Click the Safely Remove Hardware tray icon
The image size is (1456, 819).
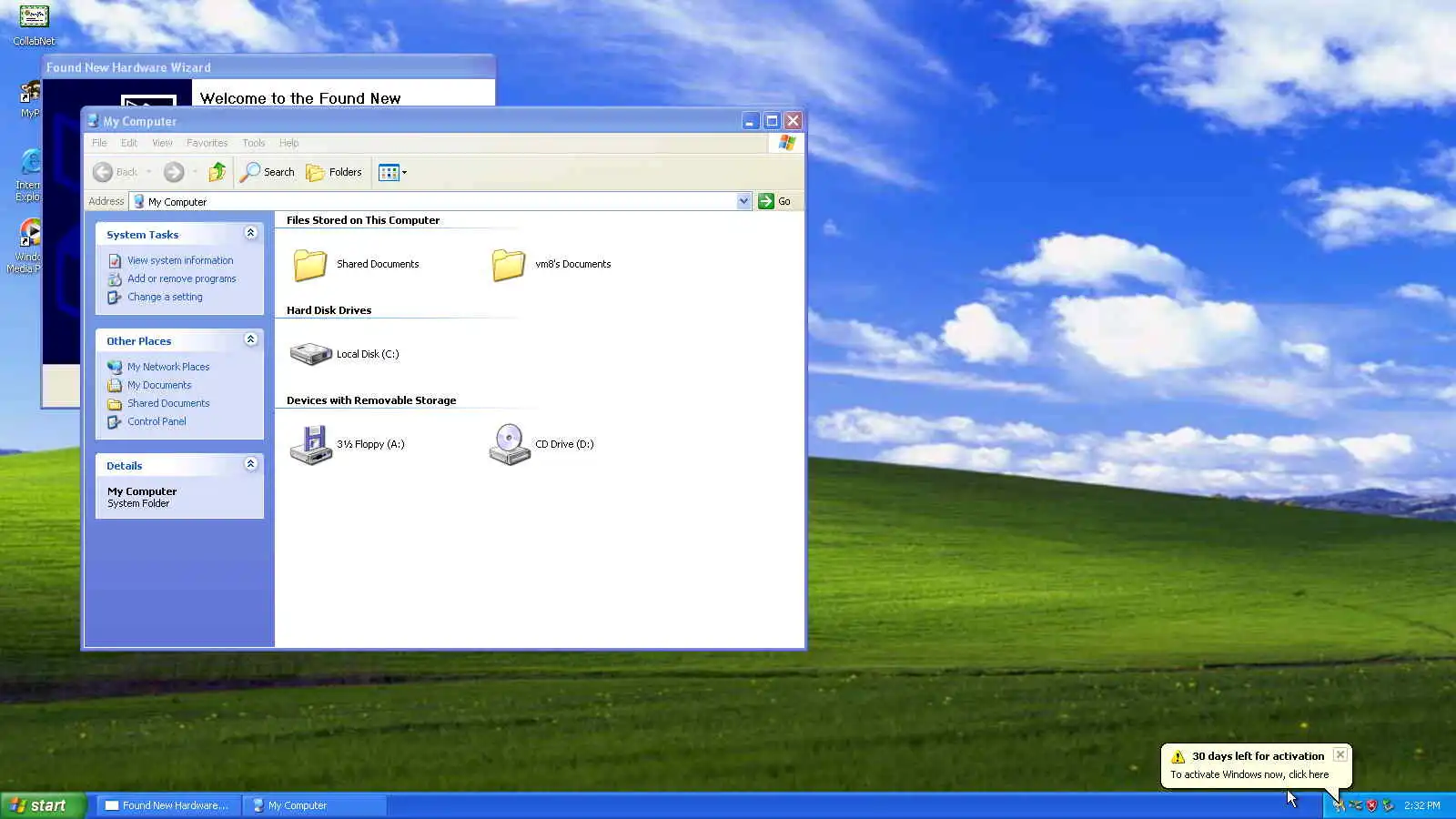tap(1388, 805)
